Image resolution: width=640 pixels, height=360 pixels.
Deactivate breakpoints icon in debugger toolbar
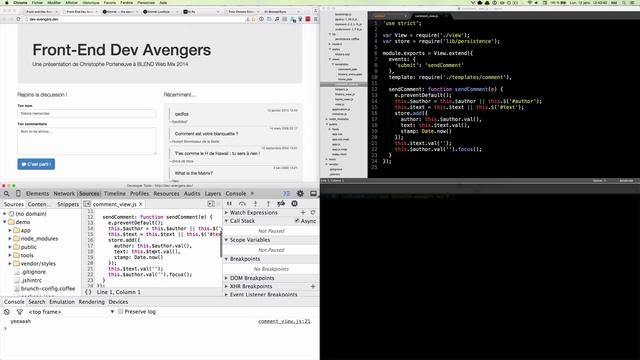[x=281, y=204]
